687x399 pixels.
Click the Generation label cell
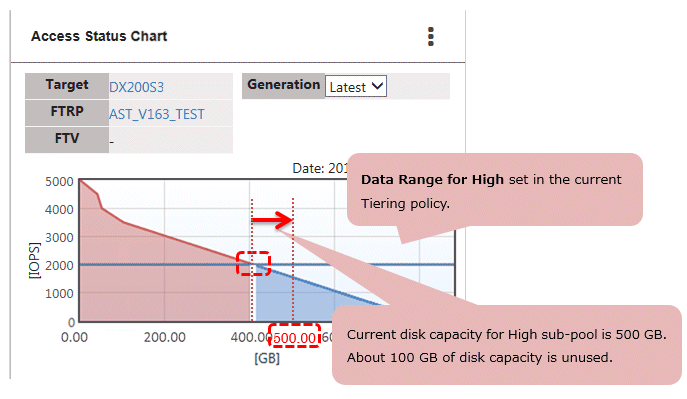pos(283,85)
